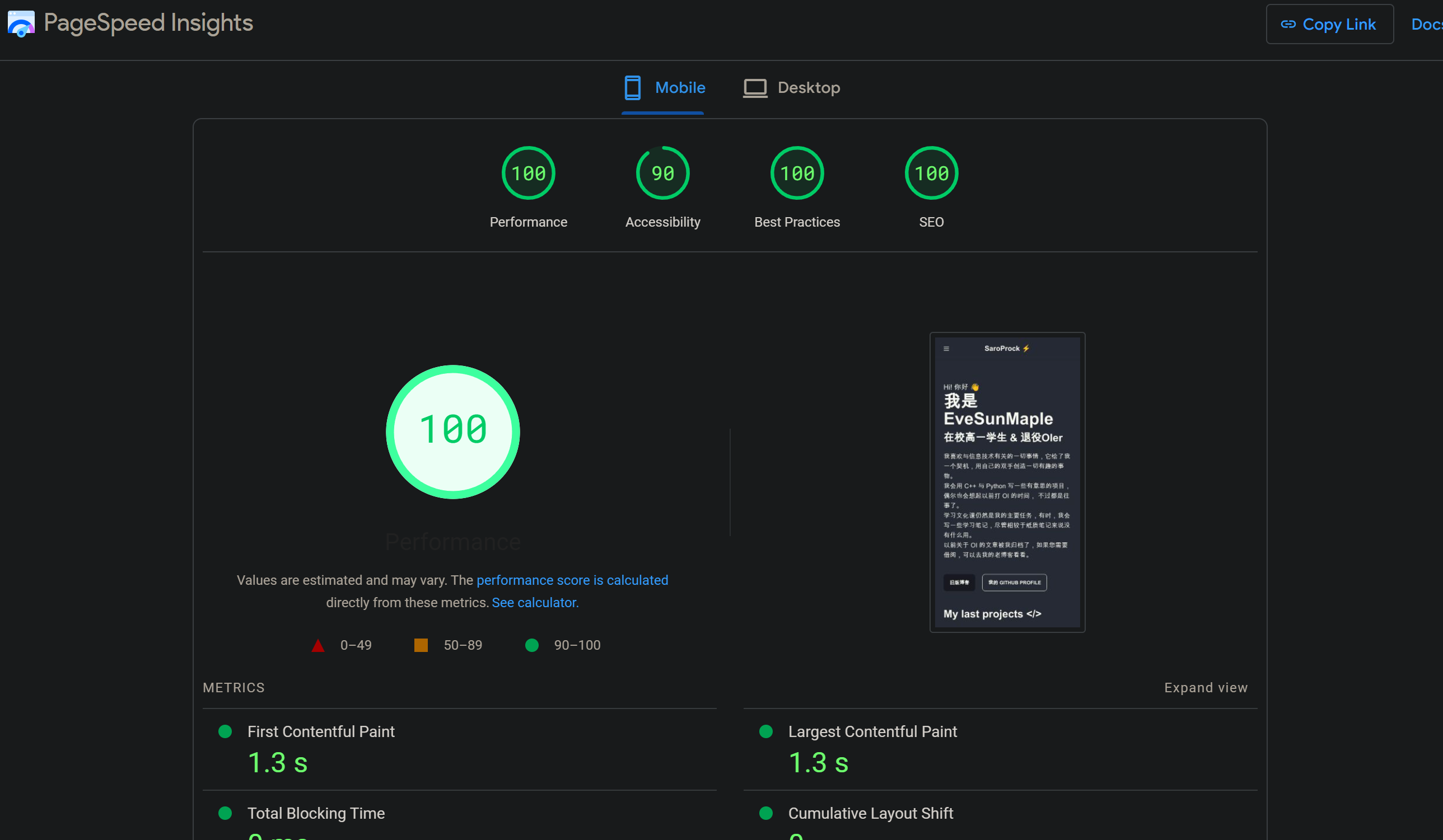The width and height of the screenshot is (1443, 840).
Task: Click the green 90–100 legend dot
Action: point(531,645)
